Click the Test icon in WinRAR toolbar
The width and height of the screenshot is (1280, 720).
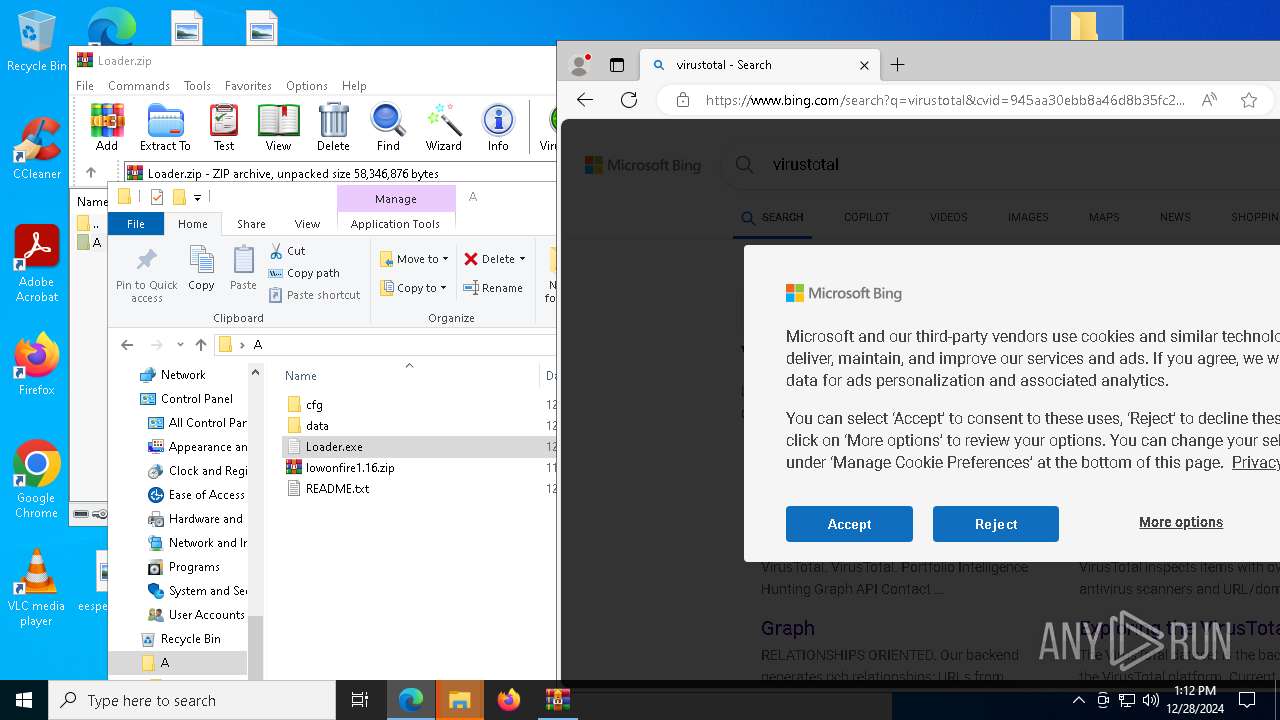point(224,127)
